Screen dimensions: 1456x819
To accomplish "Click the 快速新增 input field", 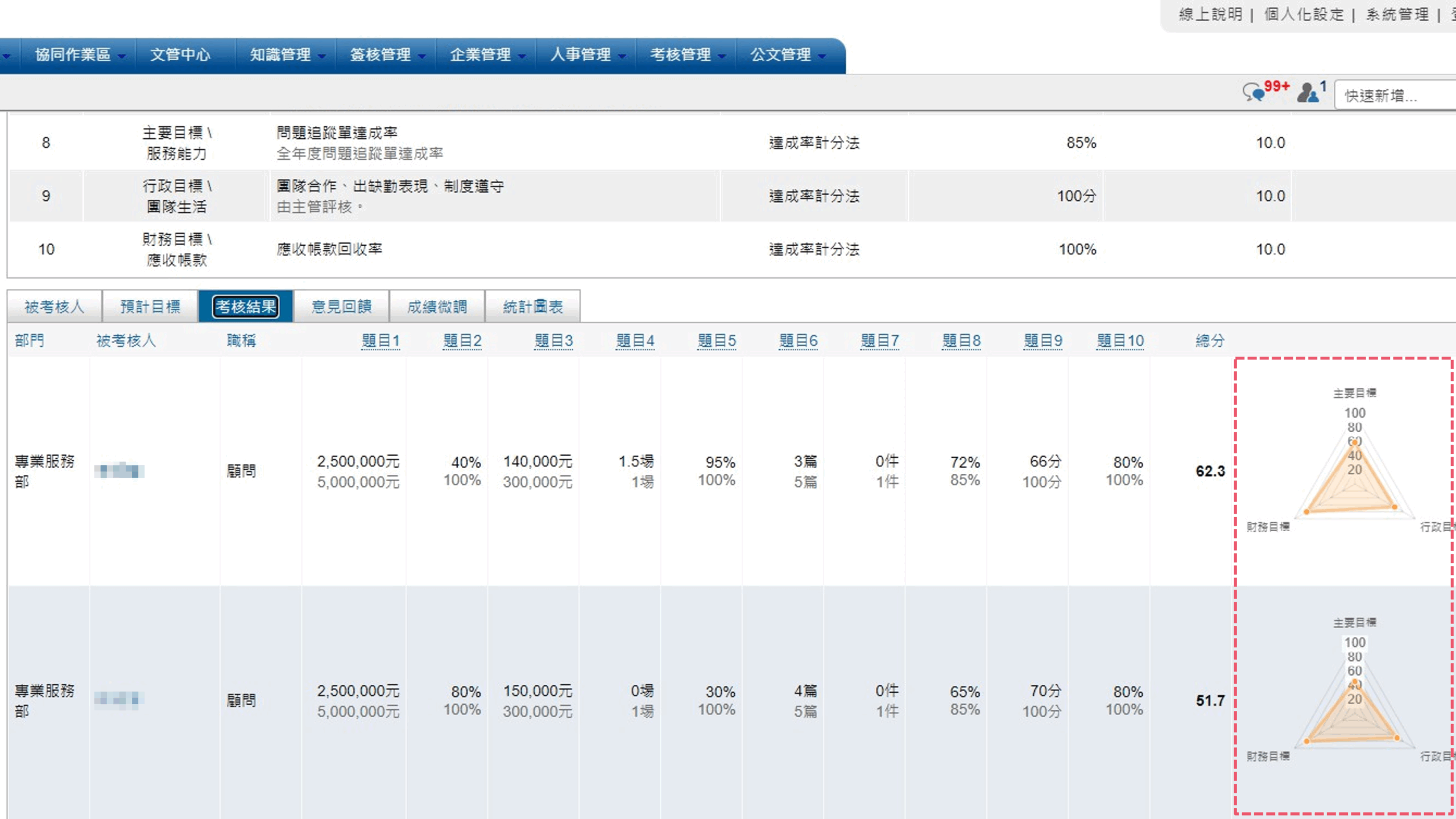I will coord(1393,96).
